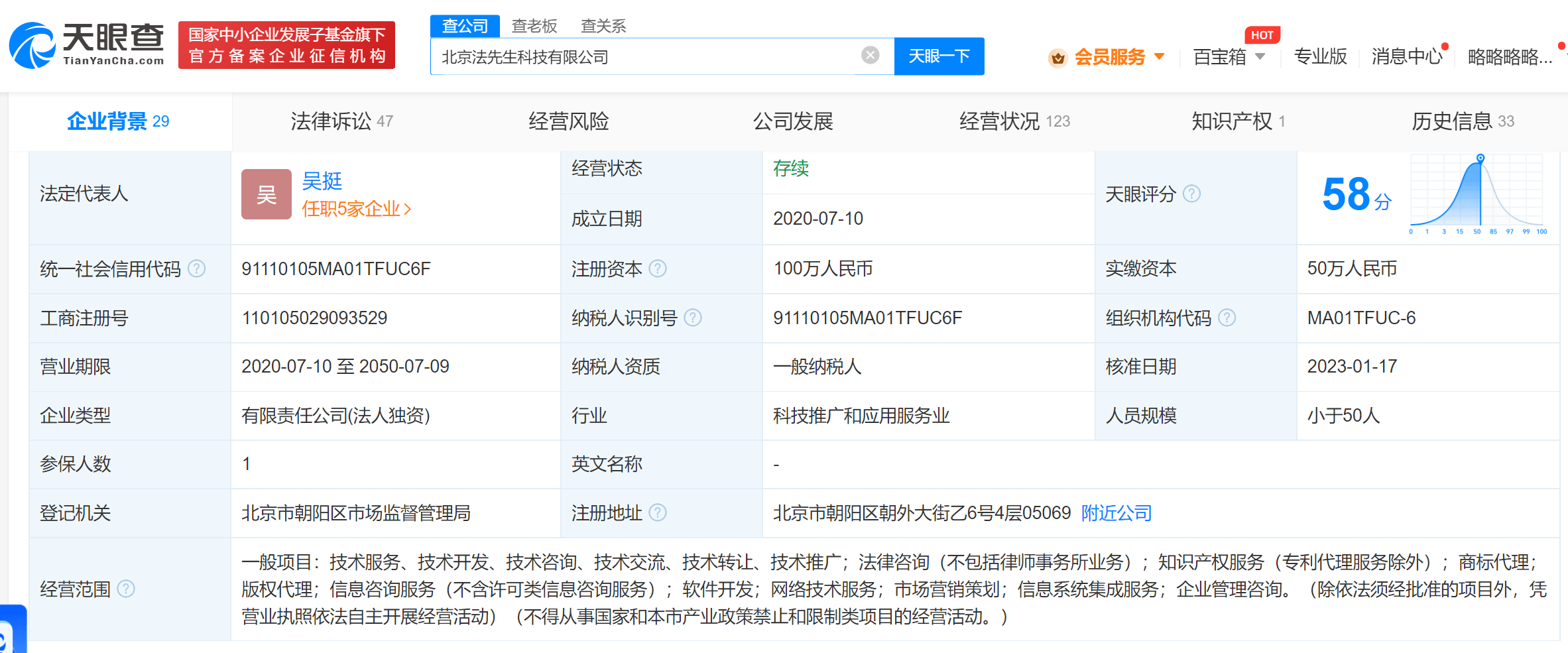Click registration number 110105029093529
This screenshot has height=653, width=1568.
pyautogui.click(x=314, y=318)
